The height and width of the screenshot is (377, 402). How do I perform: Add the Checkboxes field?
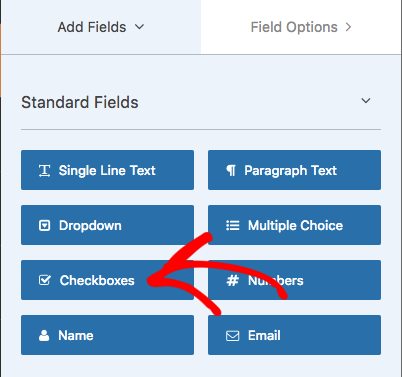[107, 280]
